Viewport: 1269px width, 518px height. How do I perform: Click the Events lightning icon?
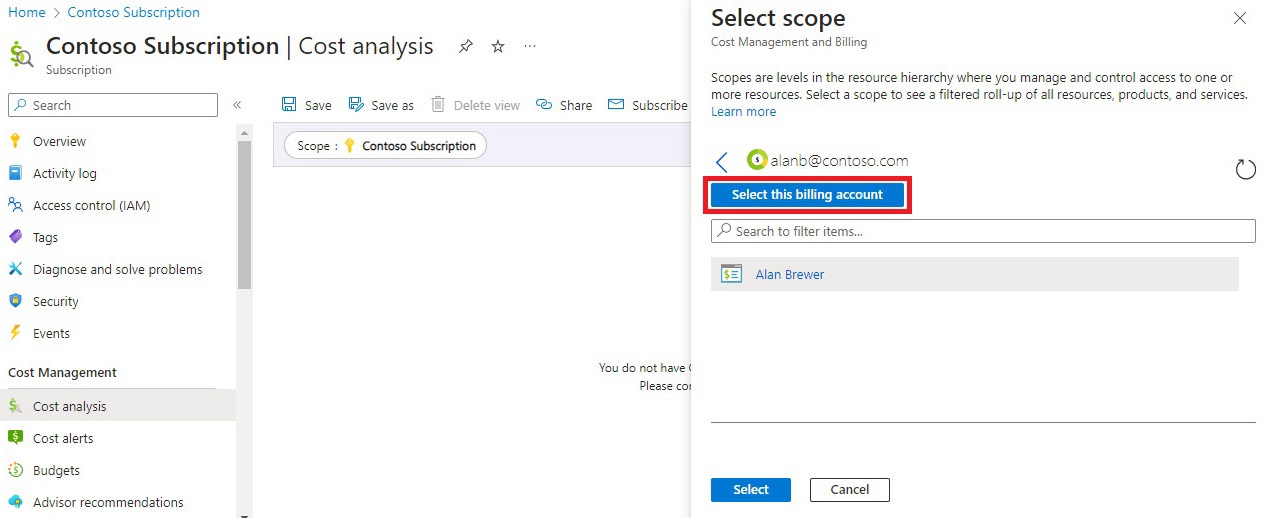pyautogui.click(x=15, y=333)
